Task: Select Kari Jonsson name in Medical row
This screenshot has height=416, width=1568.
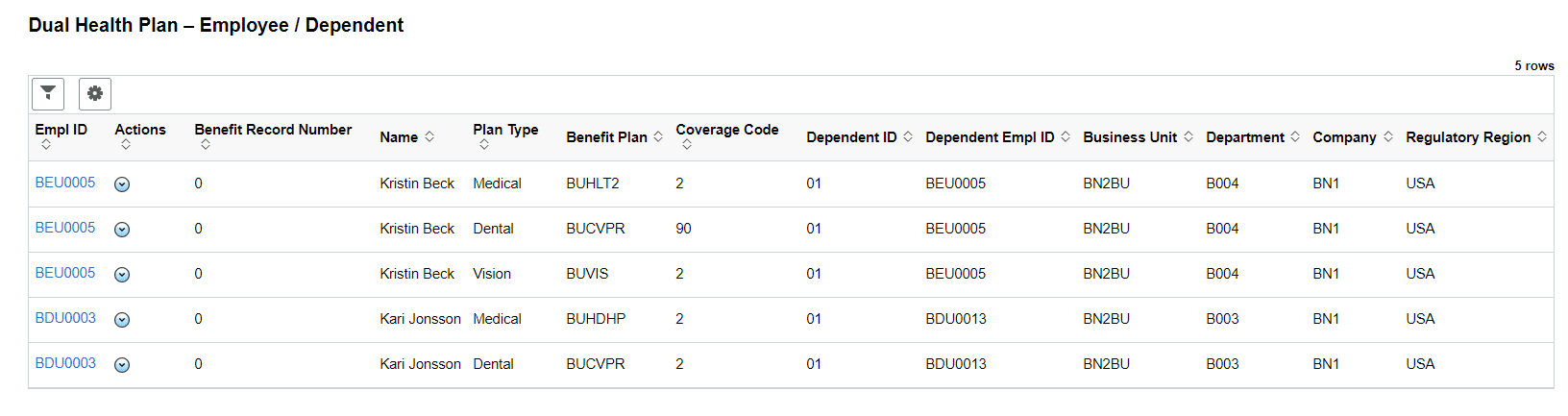Action: (x=420, y=319)
